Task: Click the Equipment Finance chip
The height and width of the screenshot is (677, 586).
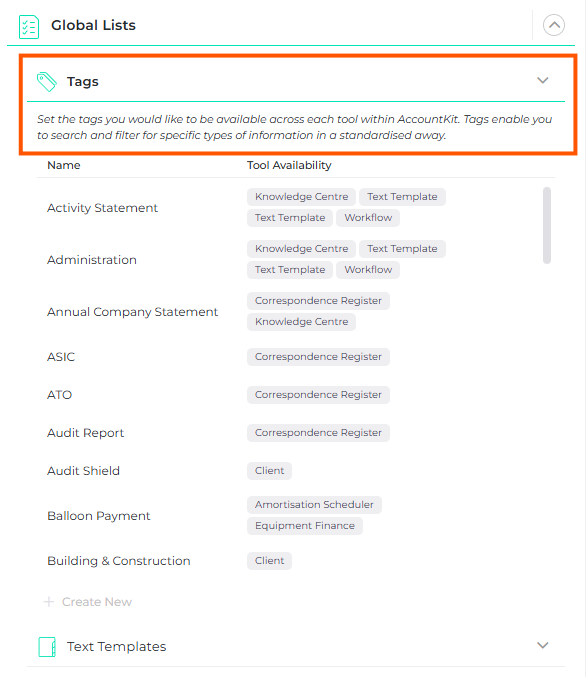Action: tap(305, 526)
